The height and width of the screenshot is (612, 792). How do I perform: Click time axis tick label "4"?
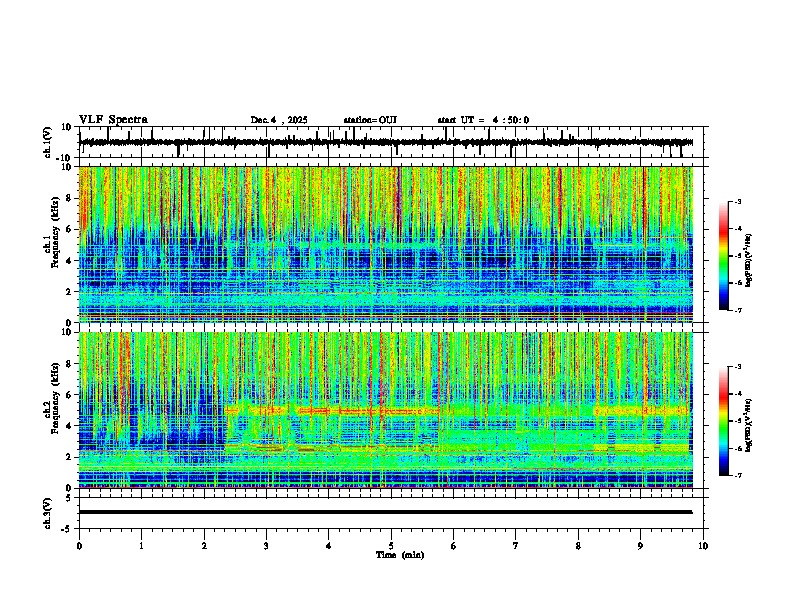pyautogui.click(x=328, y=546)
